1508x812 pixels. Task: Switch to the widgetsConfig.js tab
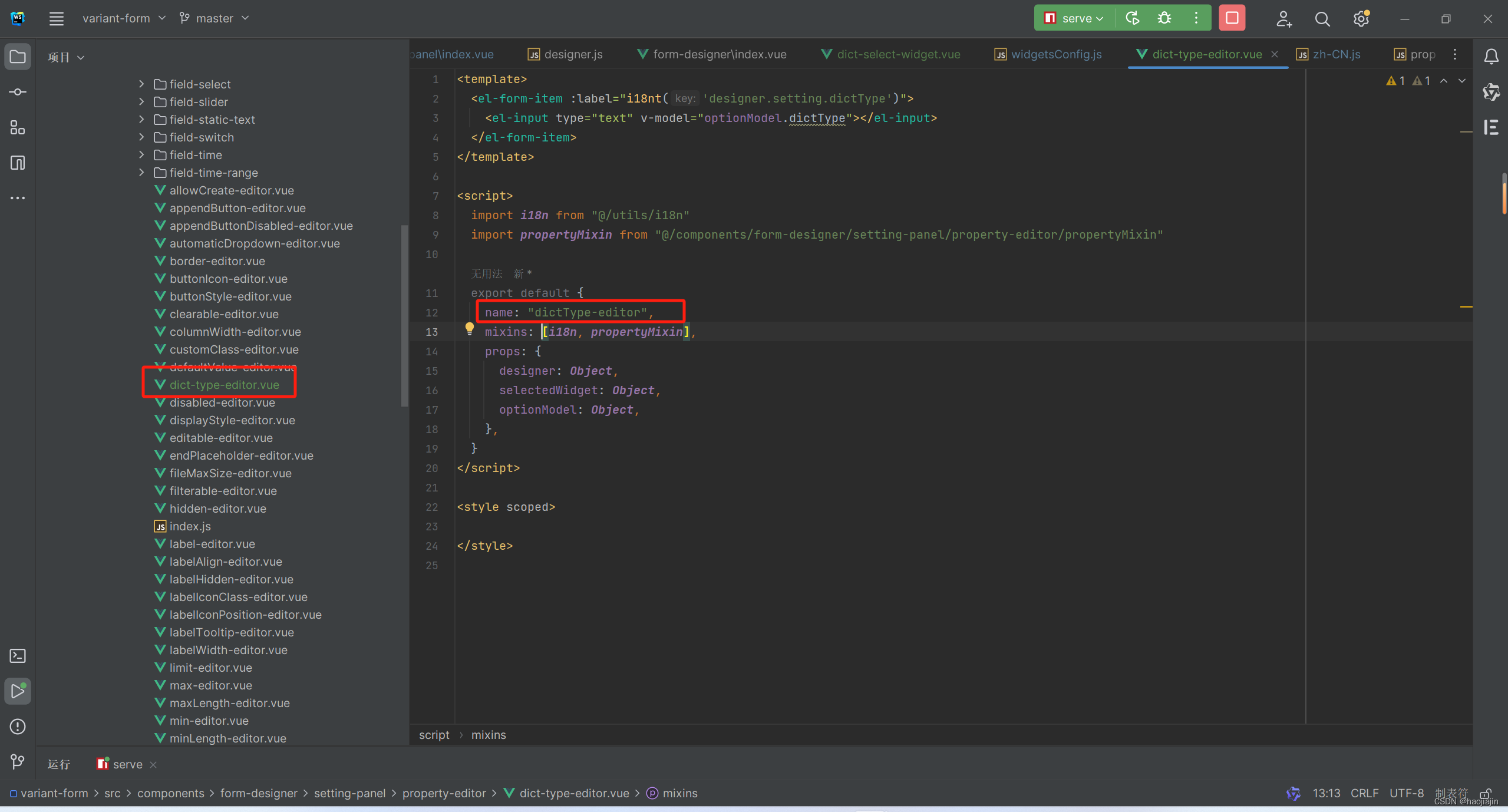[1055, 54]
